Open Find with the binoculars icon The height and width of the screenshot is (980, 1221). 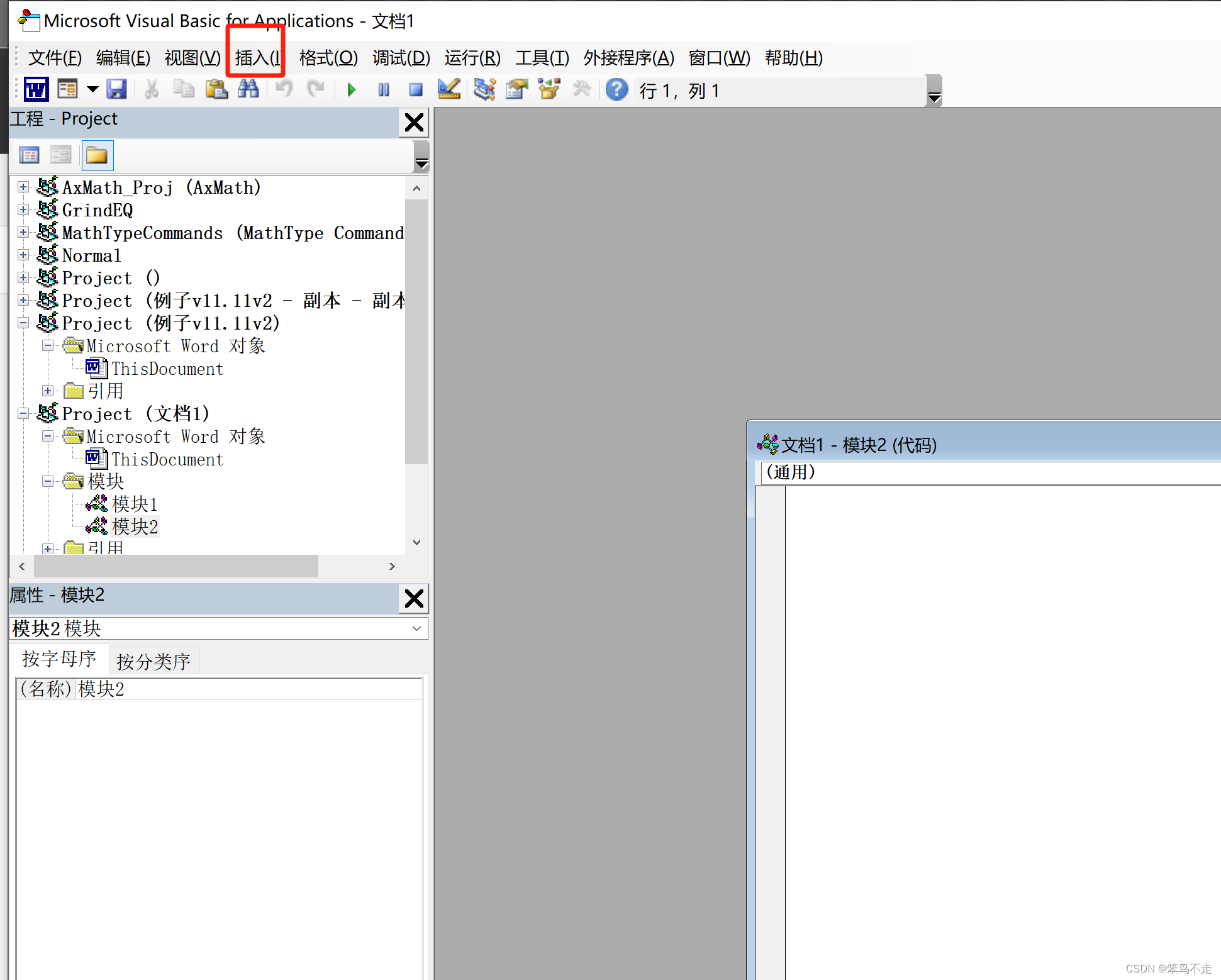coord(248,89)
